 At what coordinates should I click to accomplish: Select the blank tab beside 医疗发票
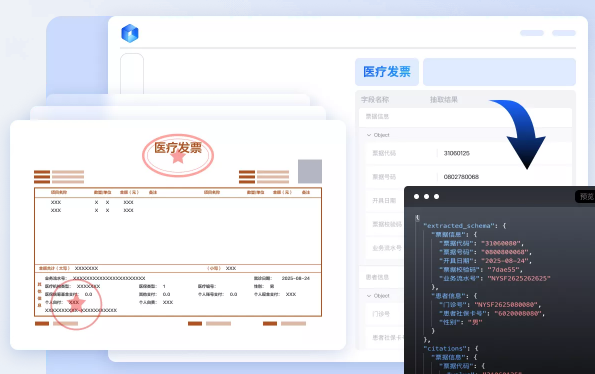point(499,72)
